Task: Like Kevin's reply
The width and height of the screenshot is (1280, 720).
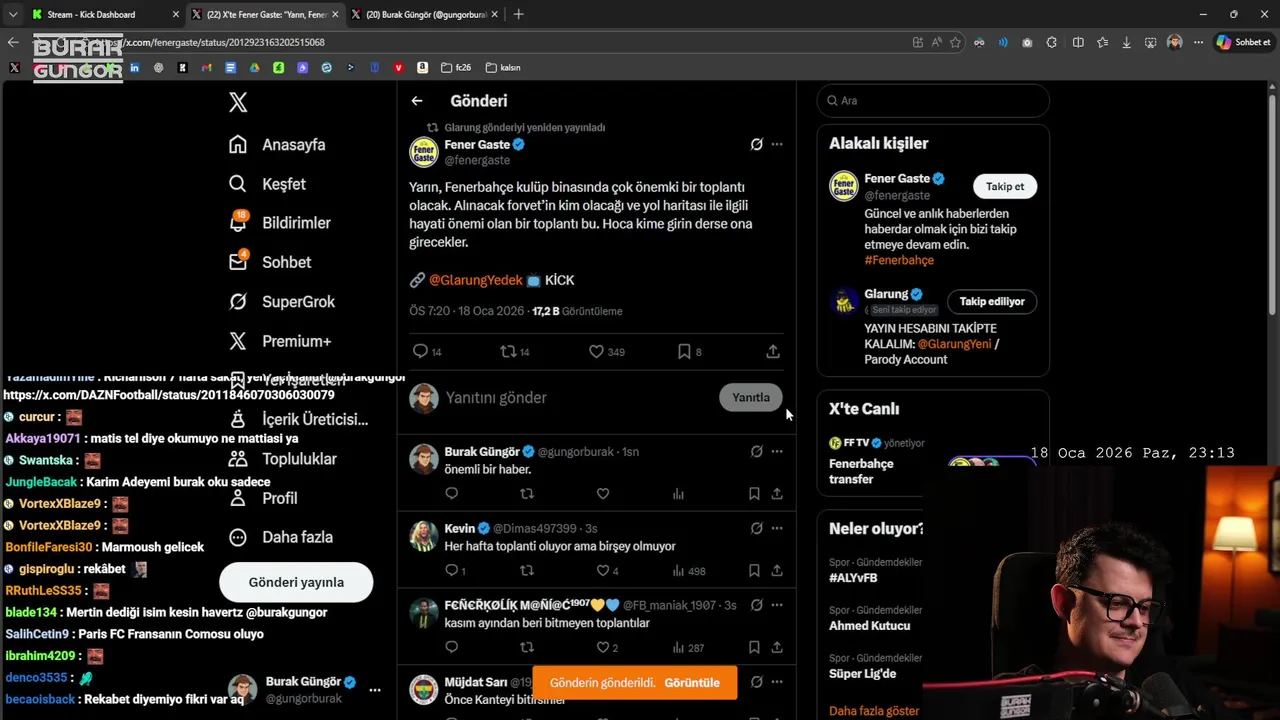Action: [603, 570]
